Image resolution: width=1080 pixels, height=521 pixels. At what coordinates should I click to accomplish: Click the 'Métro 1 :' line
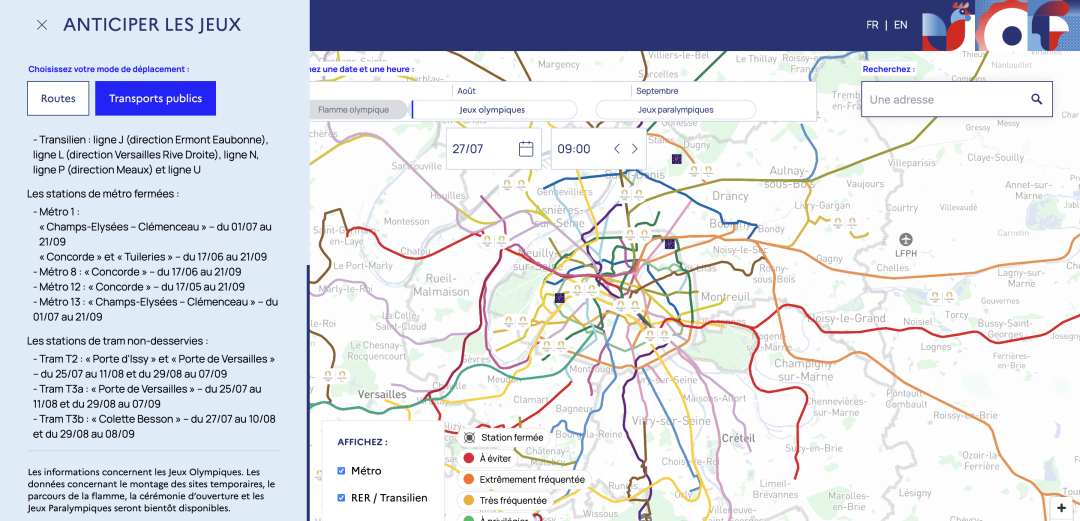tap(56, 212)
